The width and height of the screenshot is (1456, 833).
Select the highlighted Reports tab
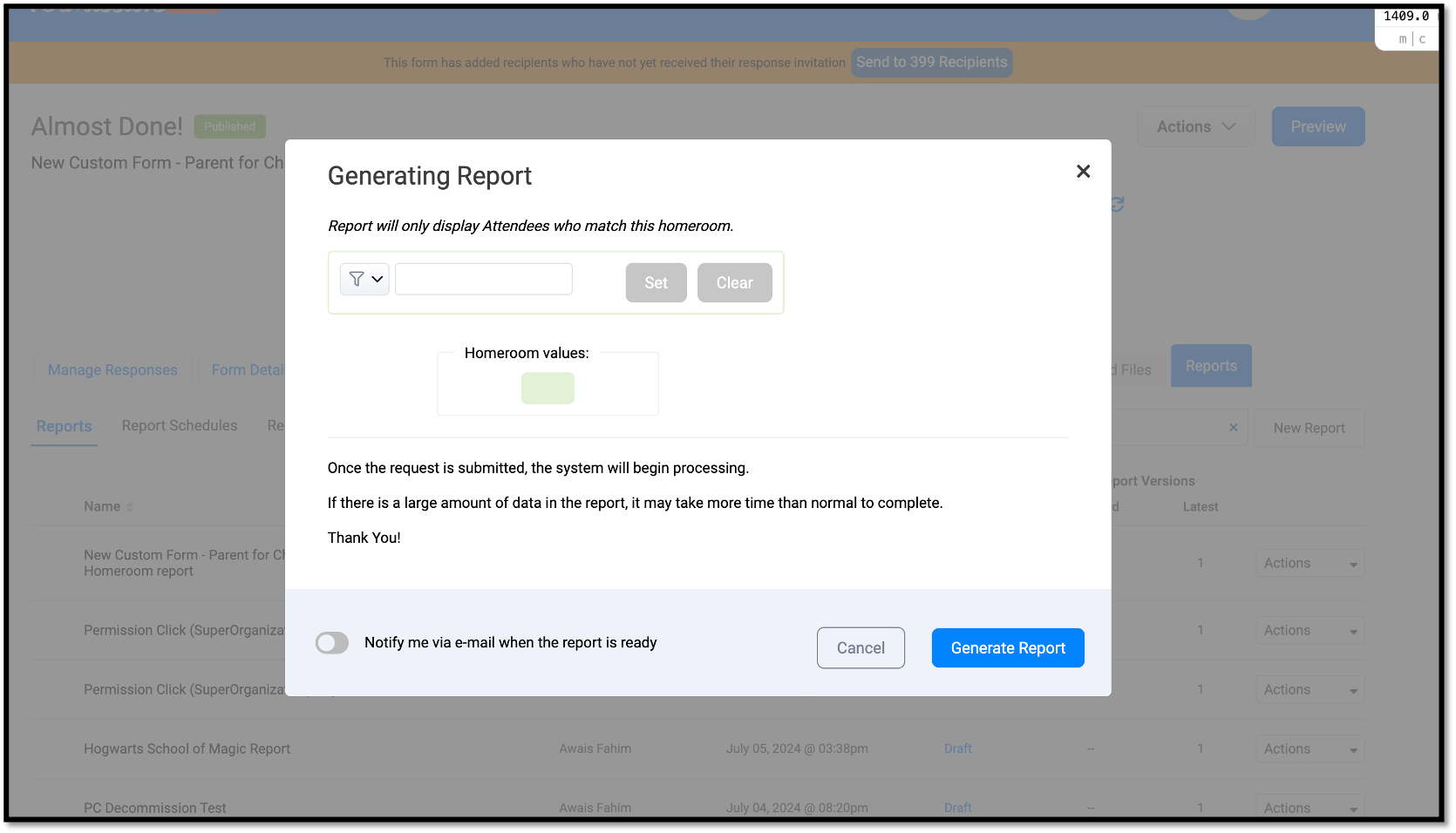pyautogui.click(x=1210, y=365)
